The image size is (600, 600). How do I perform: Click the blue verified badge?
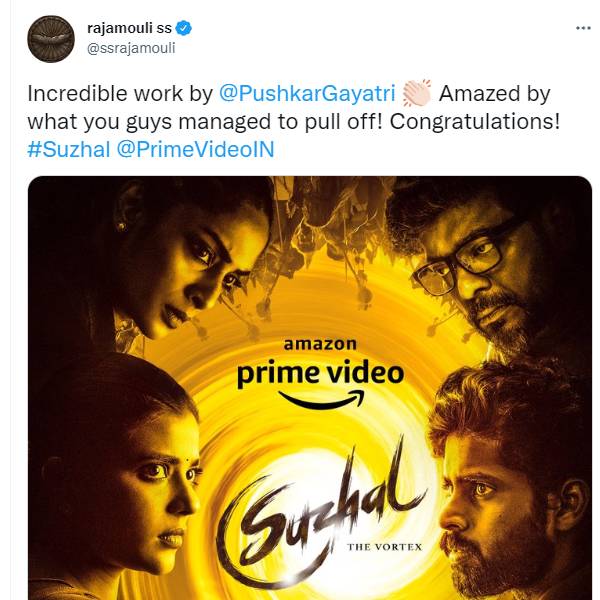click(184, 28)
